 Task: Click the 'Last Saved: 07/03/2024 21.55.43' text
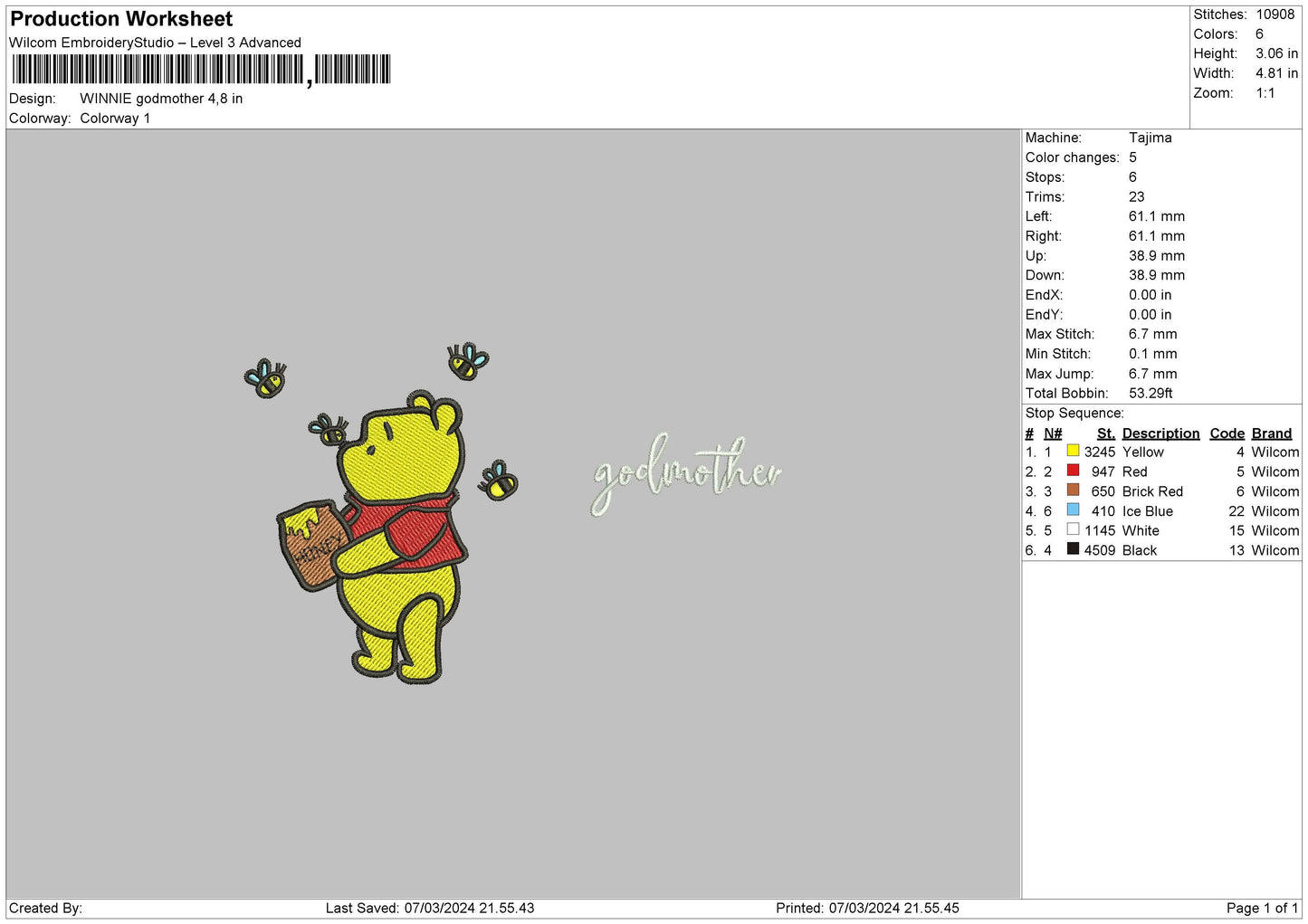coord(430,908)
